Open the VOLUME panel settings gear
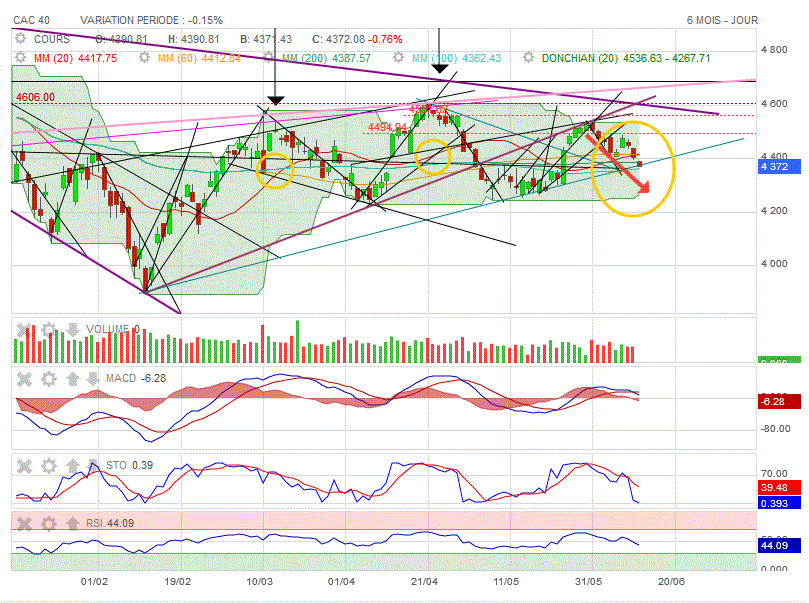The height and width of the screenshot is (603, 809). (48, 330)
